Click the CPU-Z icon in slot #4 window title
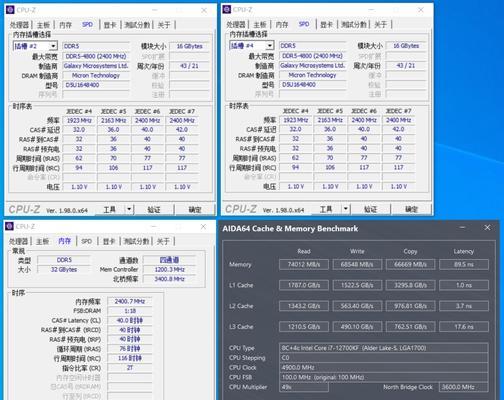The width and height of the screenshot is (504, 400). pyautogui.click(x=227, y=9)
